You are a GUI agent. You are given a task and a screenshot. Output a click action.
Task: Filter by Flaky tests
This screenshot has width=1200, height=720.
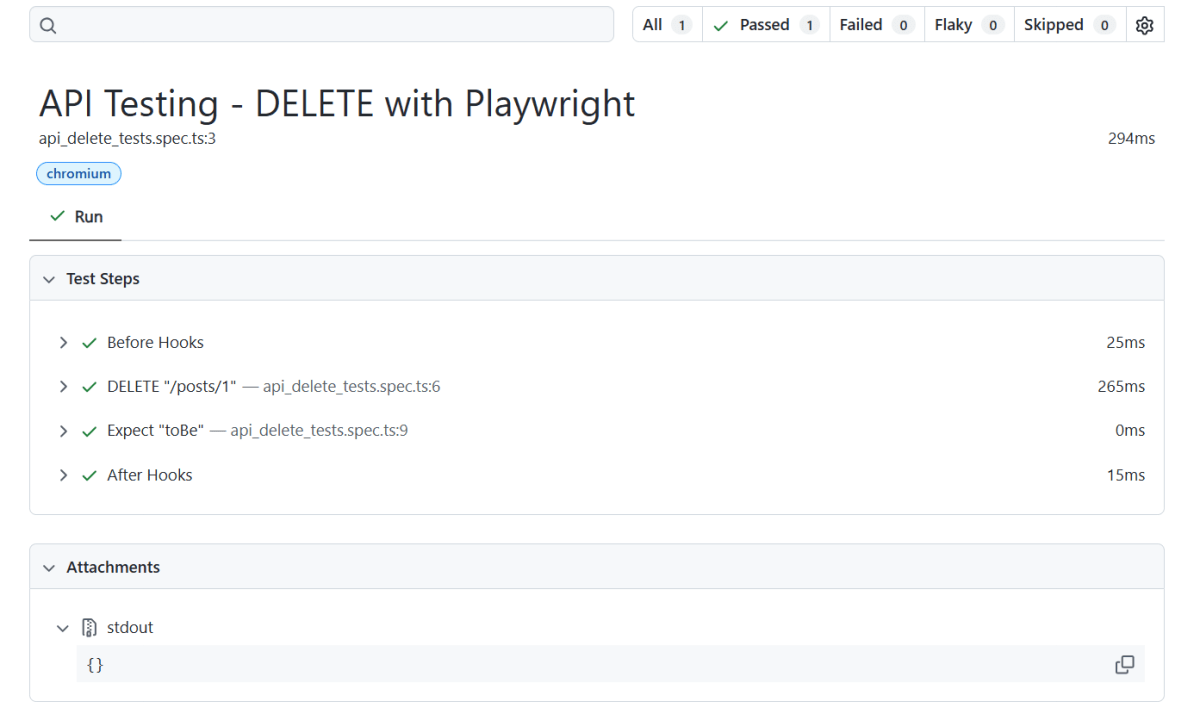(966, 25)
